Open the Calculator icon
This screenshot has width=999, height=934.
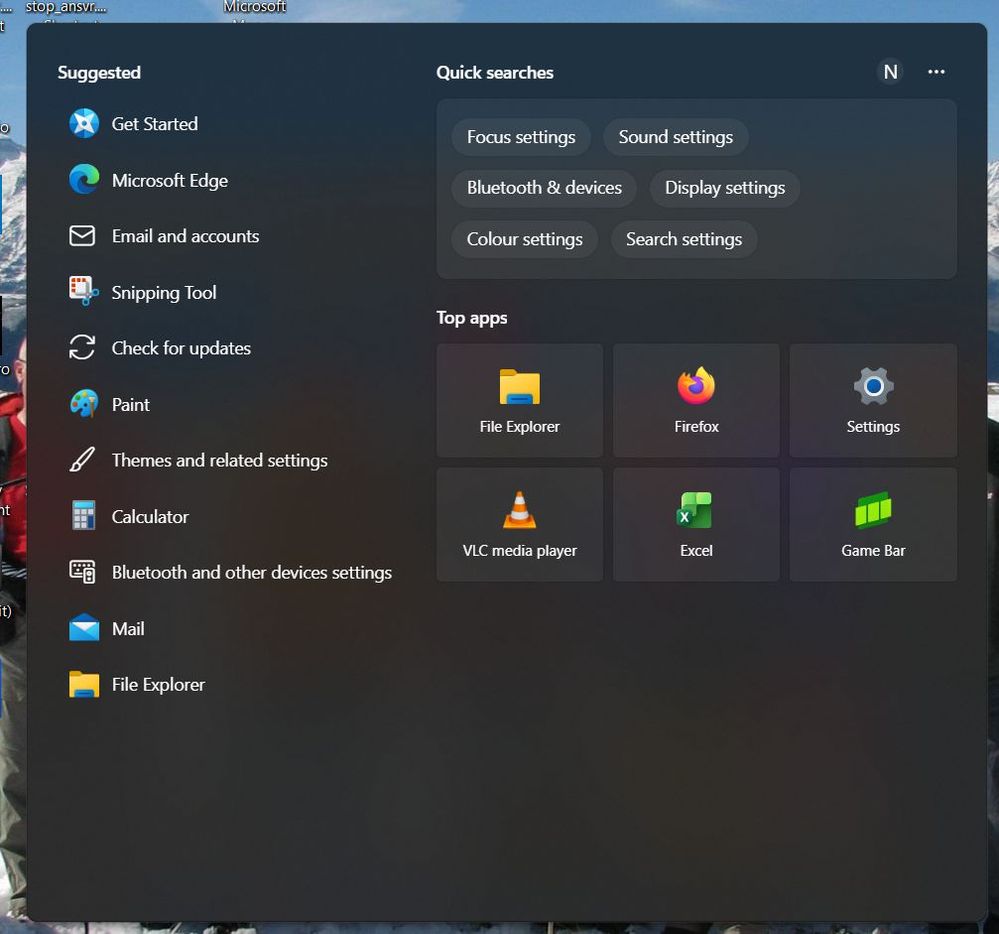tap(83, 516)
